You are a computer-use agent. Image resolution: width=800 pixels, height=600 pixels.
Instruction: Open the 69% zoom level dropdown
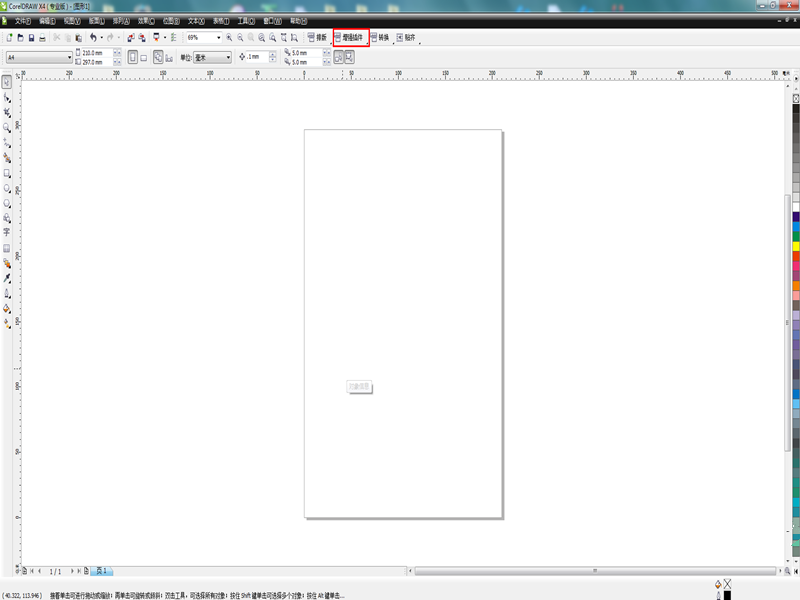pos(219,38)
